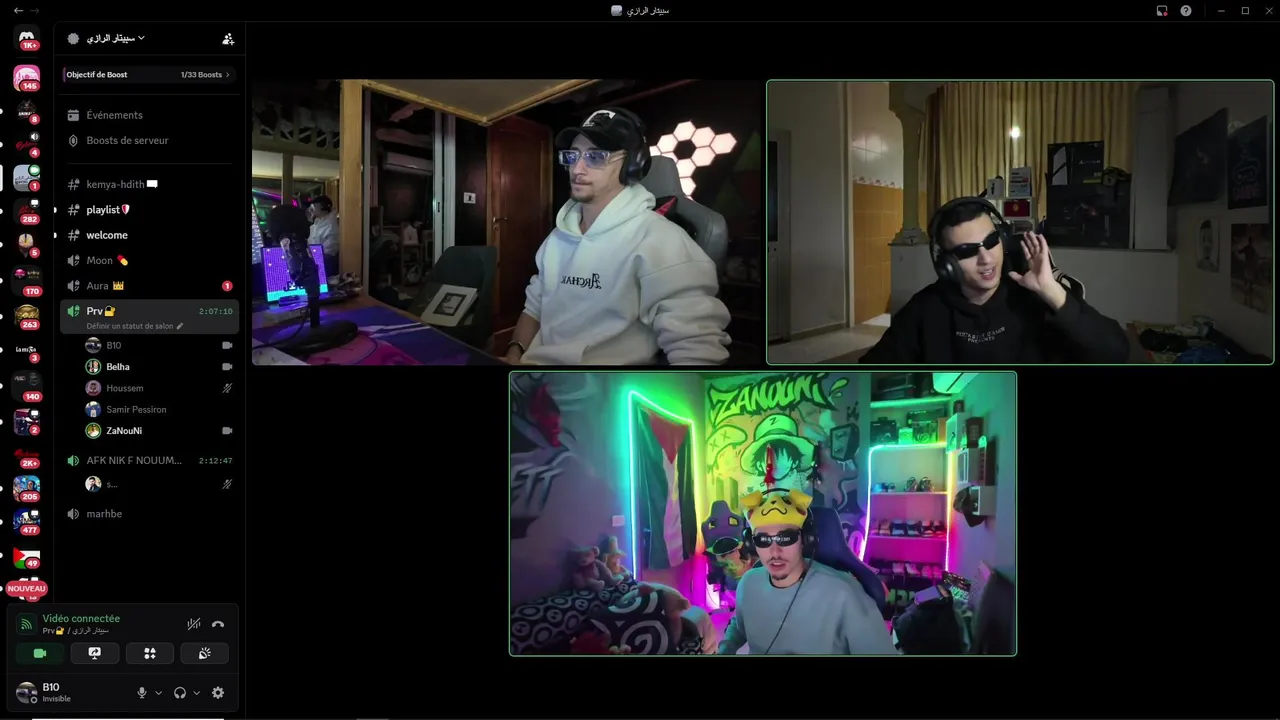Open the server with 282 notification badge
The image size is (1280, 720).
click(x=27, y=211)
